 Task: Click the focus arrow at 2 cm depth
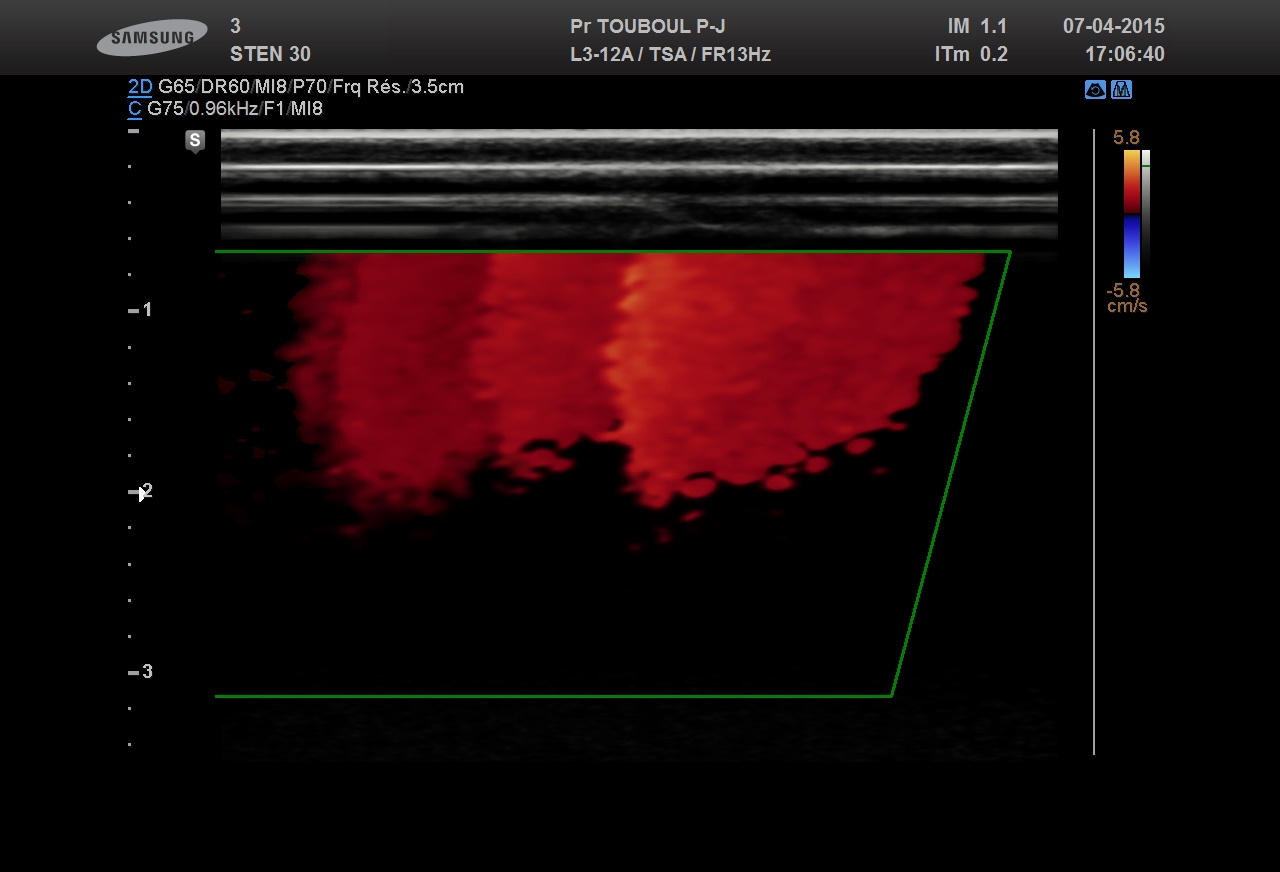pyautogui.click(x=138, y=492)
